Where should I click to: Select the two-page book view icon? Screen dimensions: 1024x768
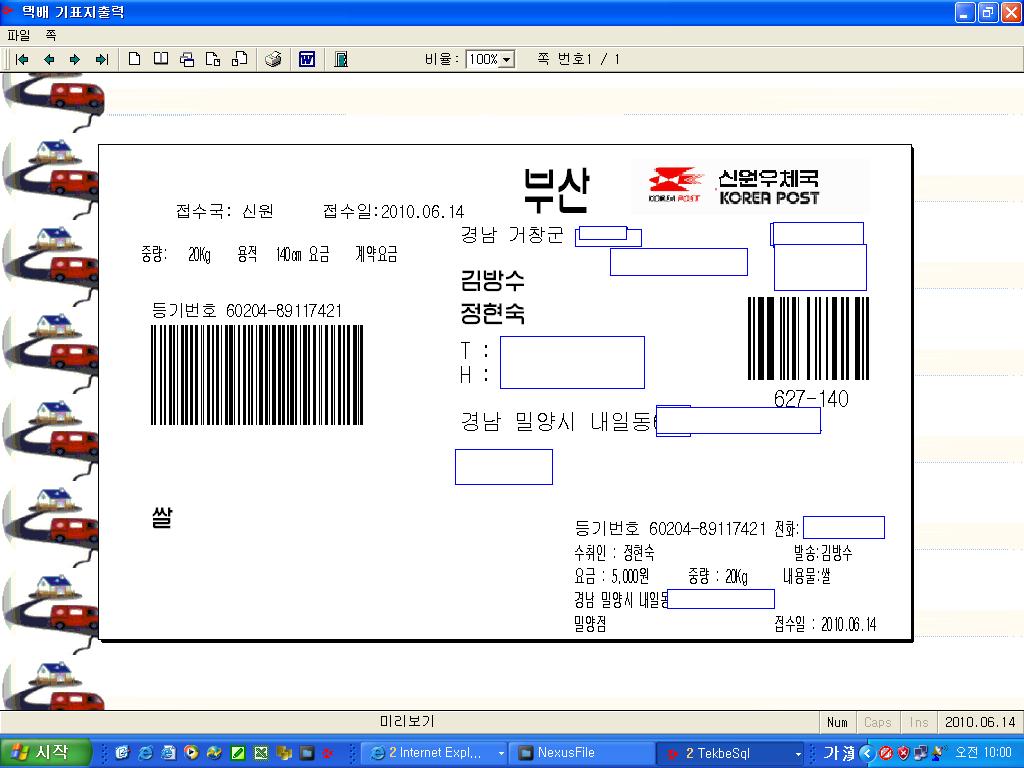point(161,59)
